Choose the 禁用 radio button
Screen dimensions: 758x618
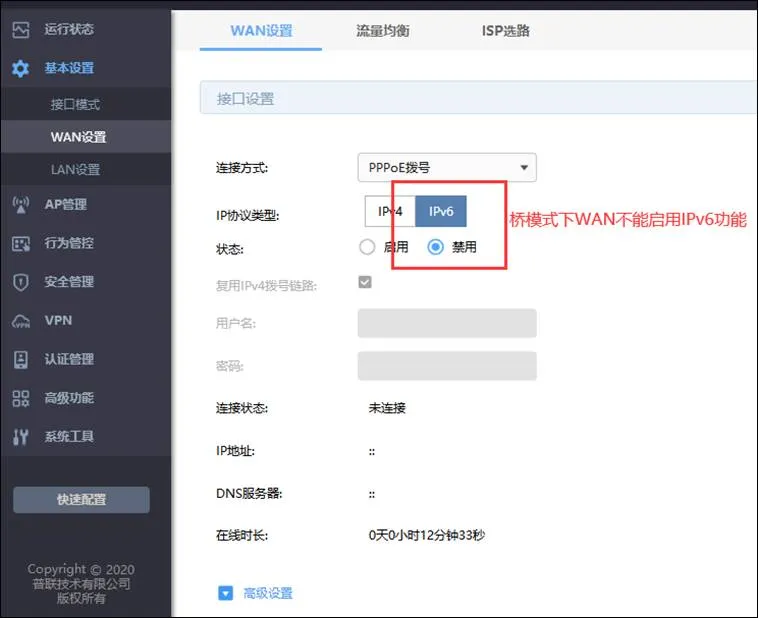click(x=436, y=247)
